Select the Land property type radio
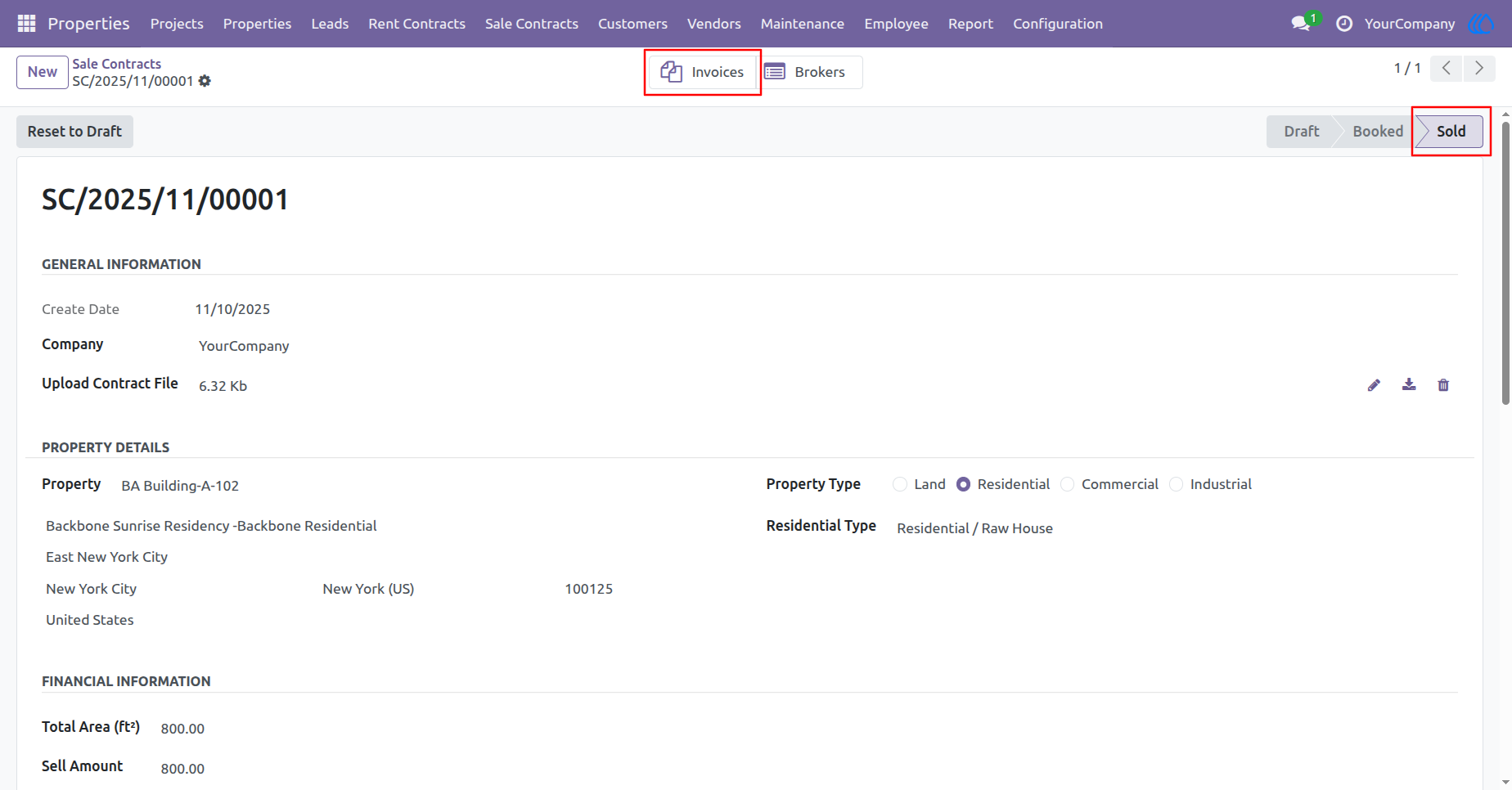The height and width of the screenshot is (790, 1512). (900, 484)
